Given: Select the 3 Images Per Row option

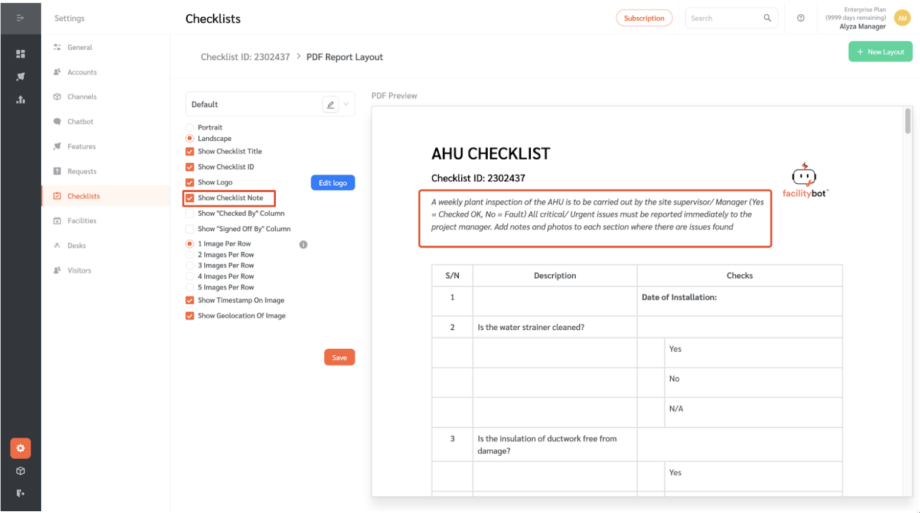Looking at the screenshot, I should coord(190,266).
